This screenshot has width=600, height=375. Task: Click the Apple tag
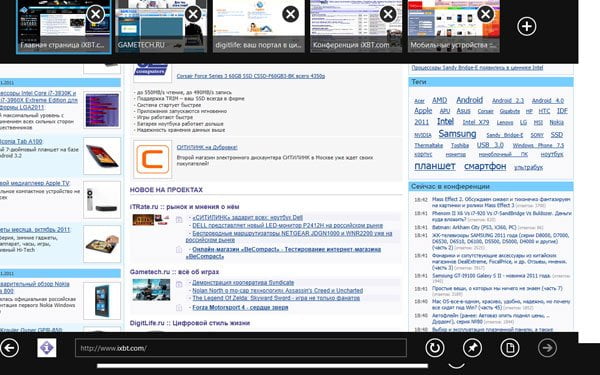click(423, 111)
